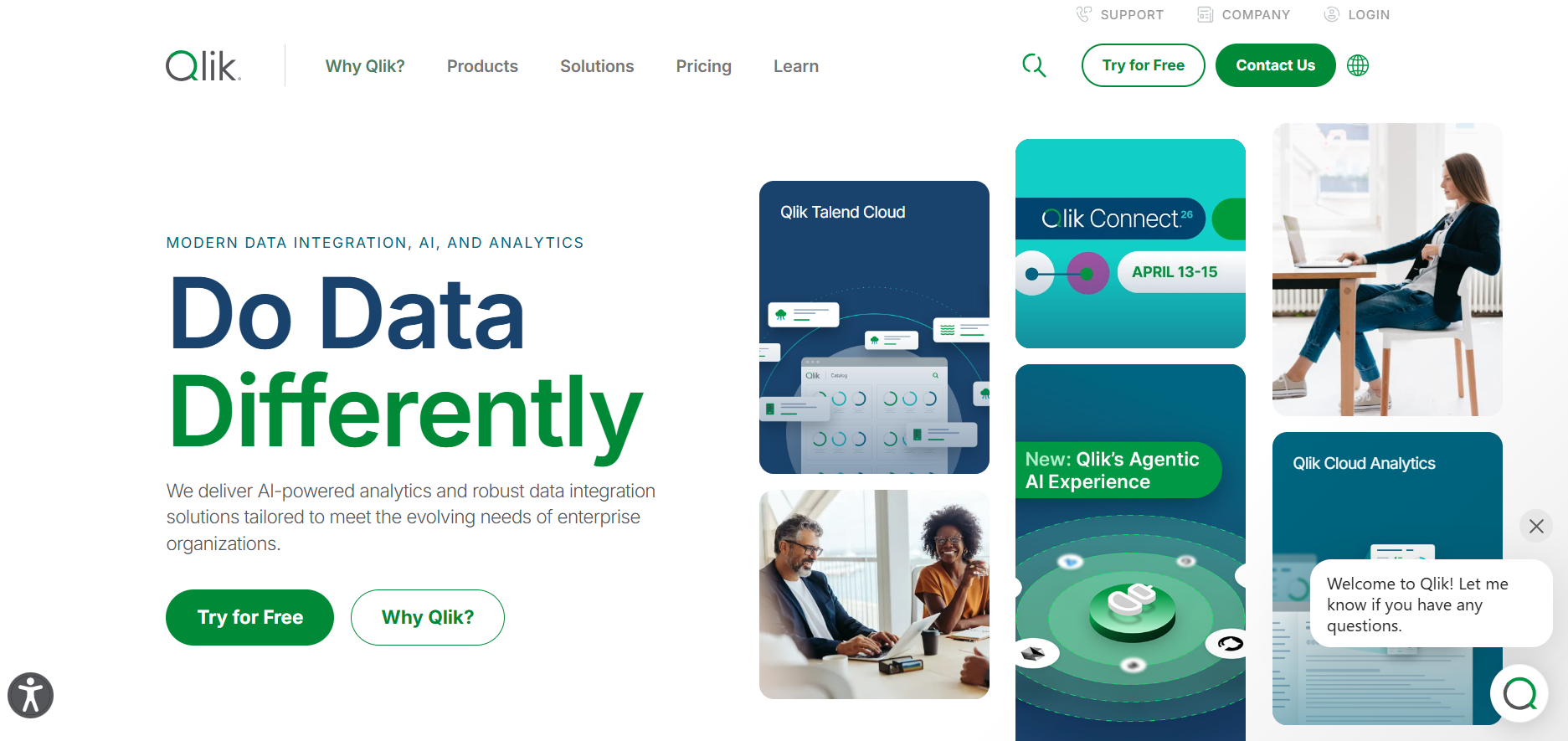
Task: Click the Contact Us button
Action: pos(1276,65)
